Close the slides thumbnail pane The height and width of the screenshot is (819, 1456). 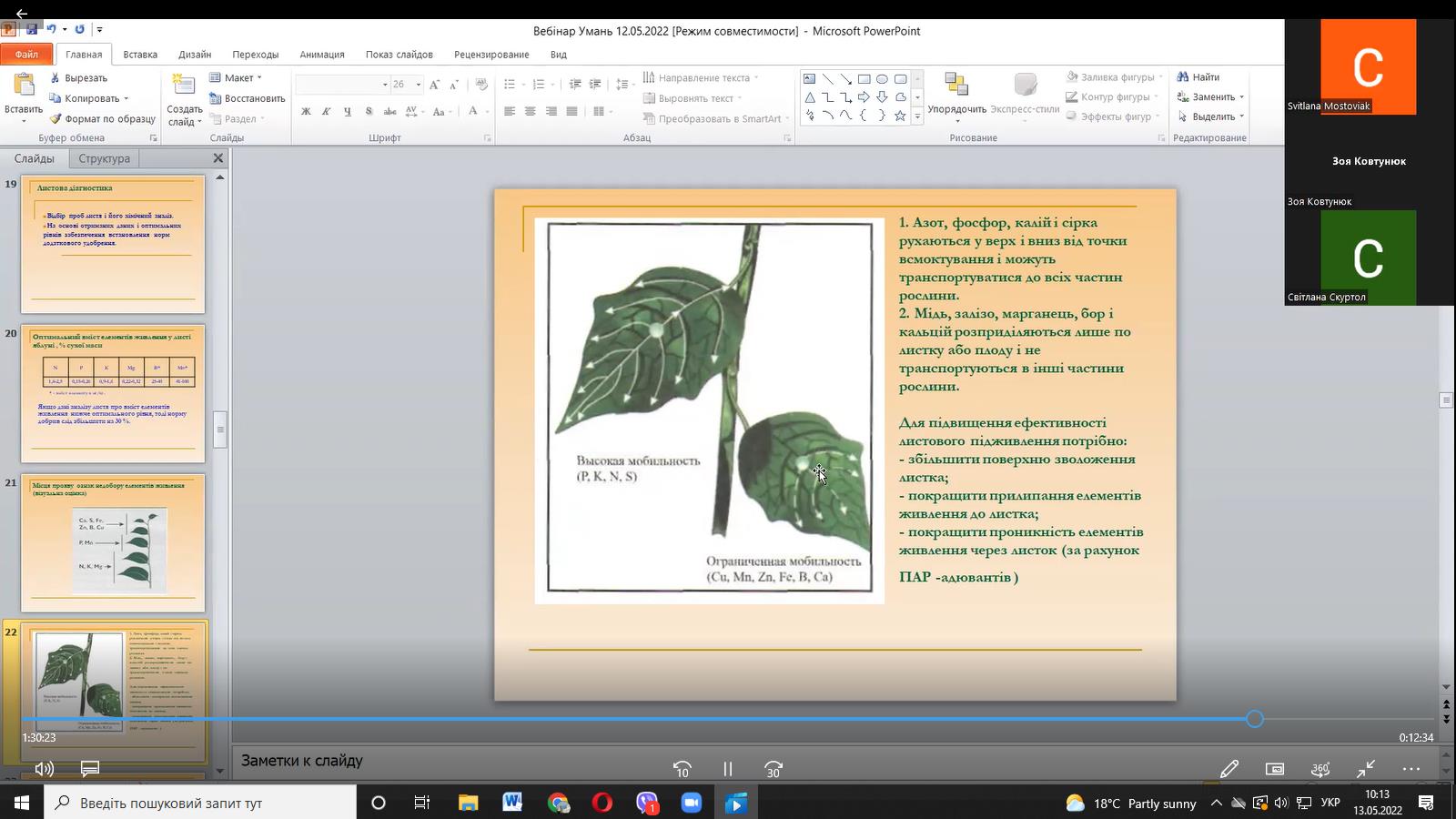(x=217, y=158)
